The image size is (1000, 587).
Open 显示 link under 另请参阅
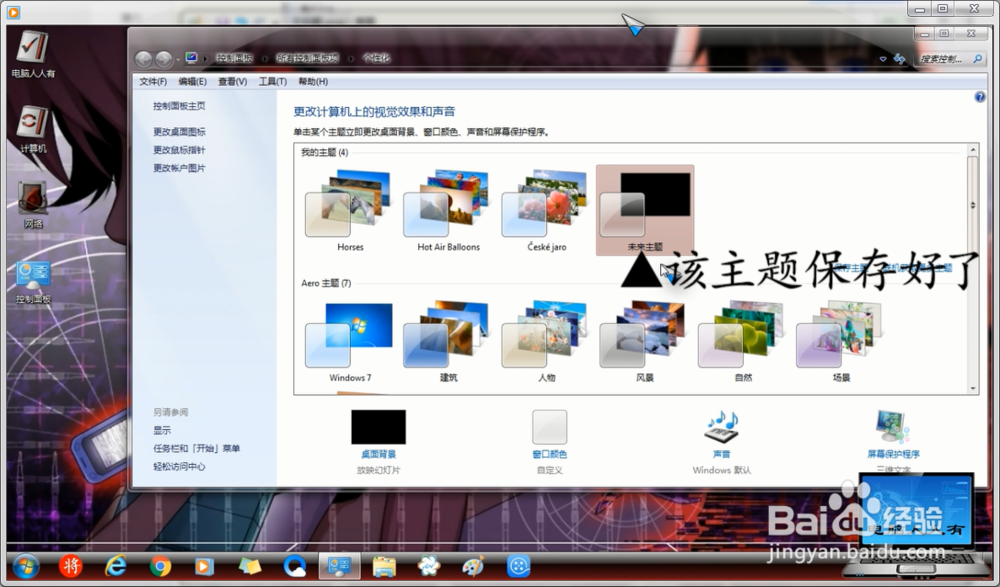coord(162,431)
